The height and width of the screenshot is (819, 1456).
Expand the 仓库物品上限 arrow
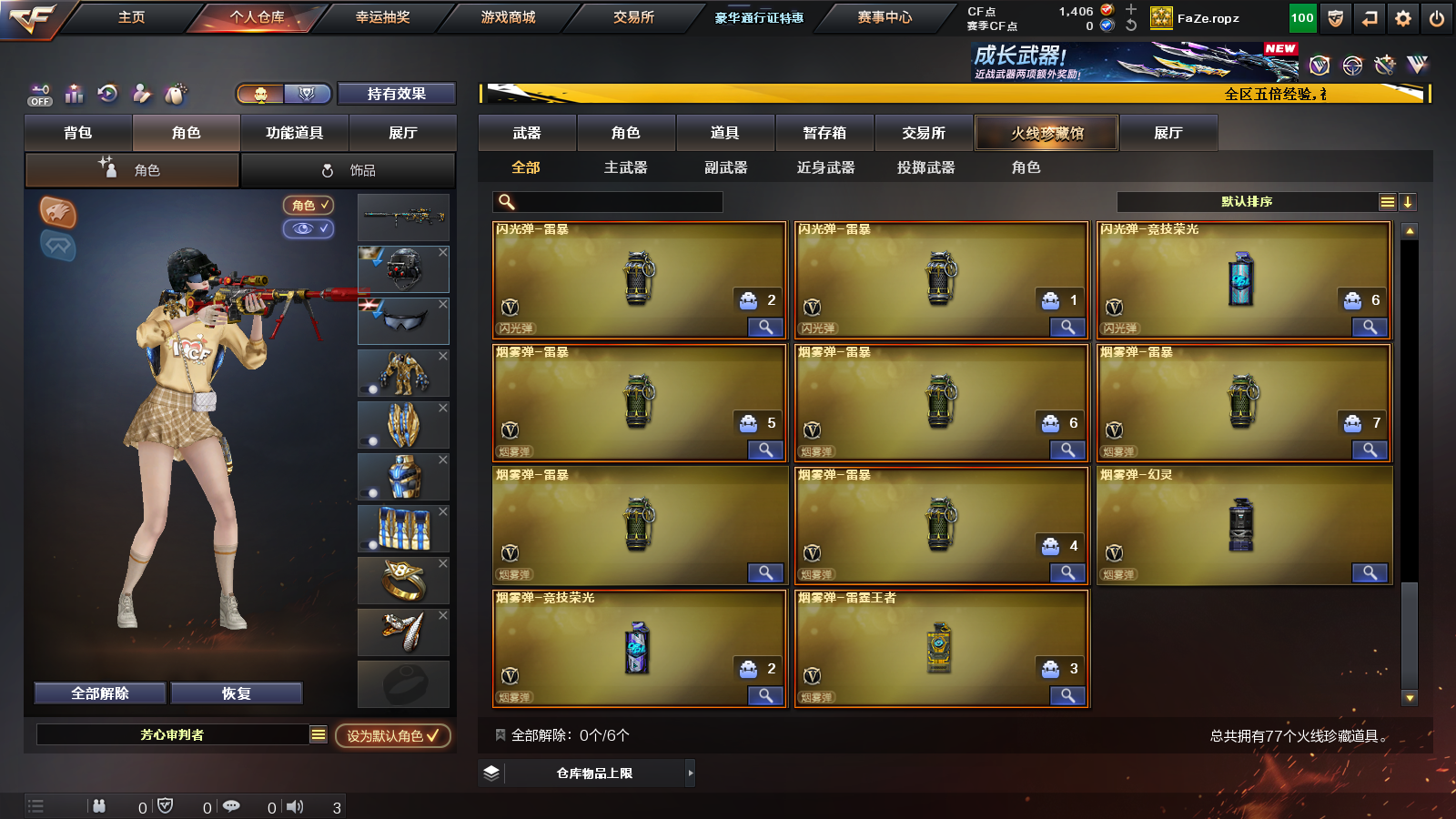click(691, 773)
